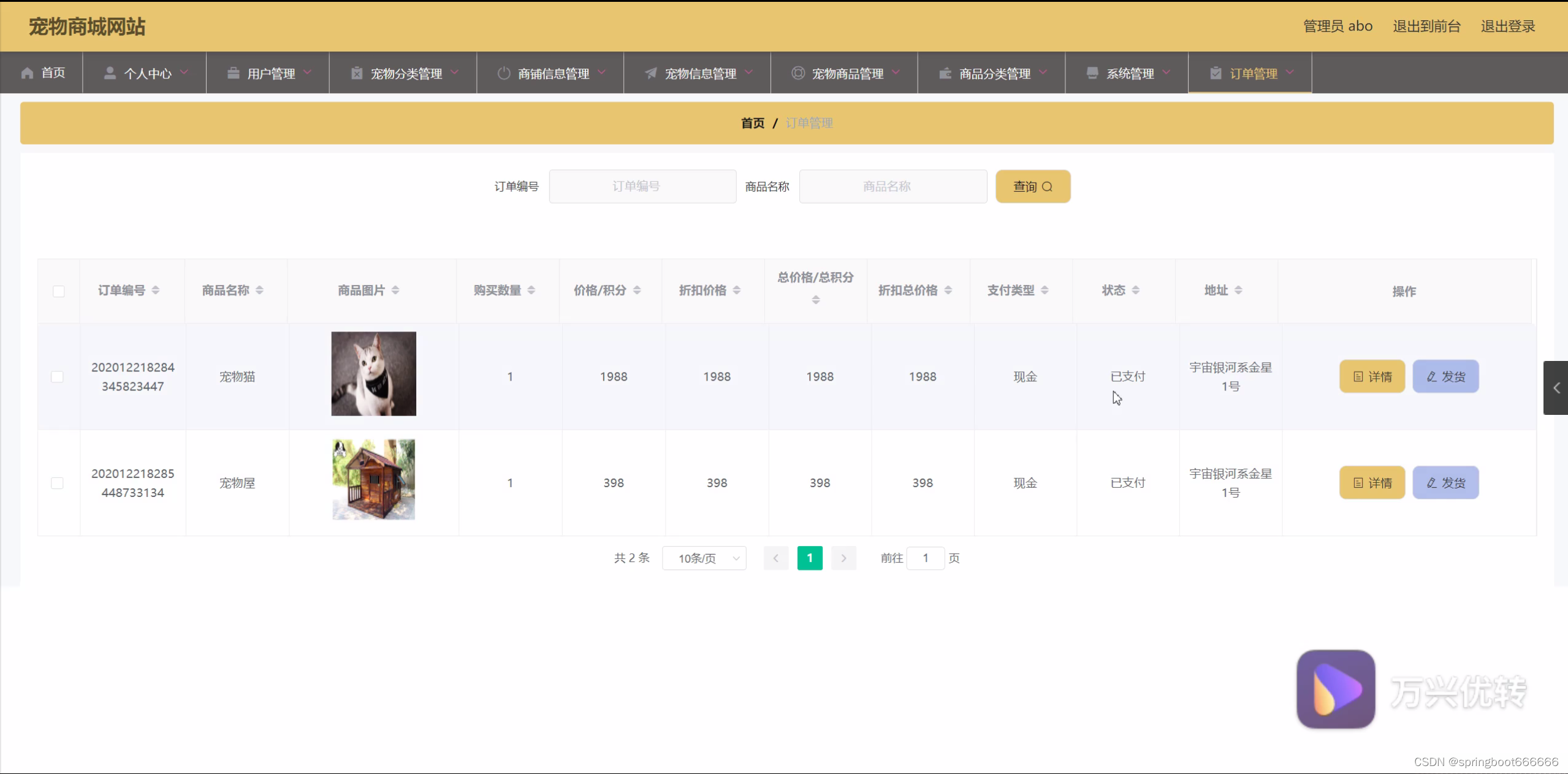Expand the 系统管理 menu chevron

coord(1166,72)
